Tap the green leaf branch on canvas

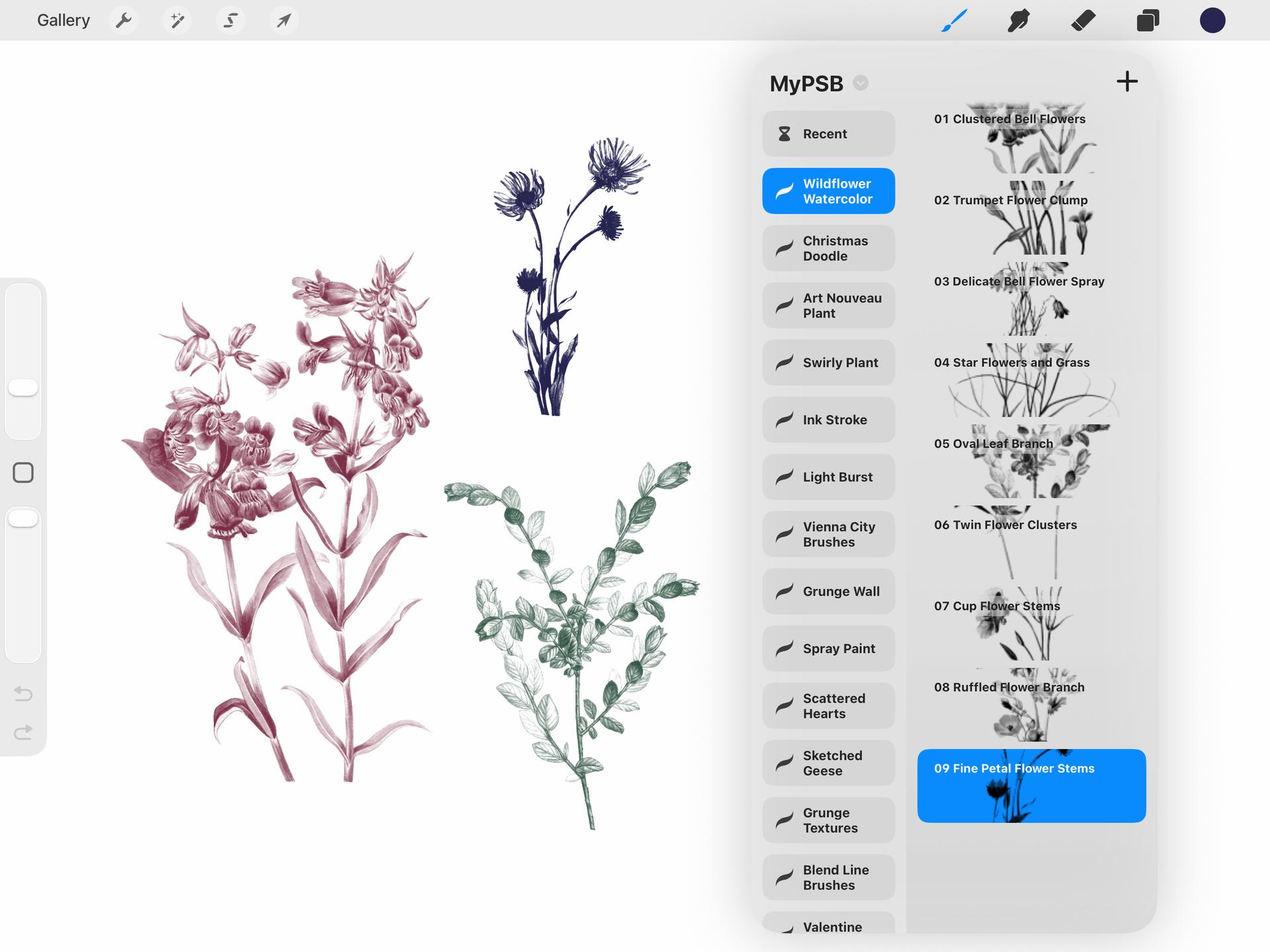tap(572, 645)
